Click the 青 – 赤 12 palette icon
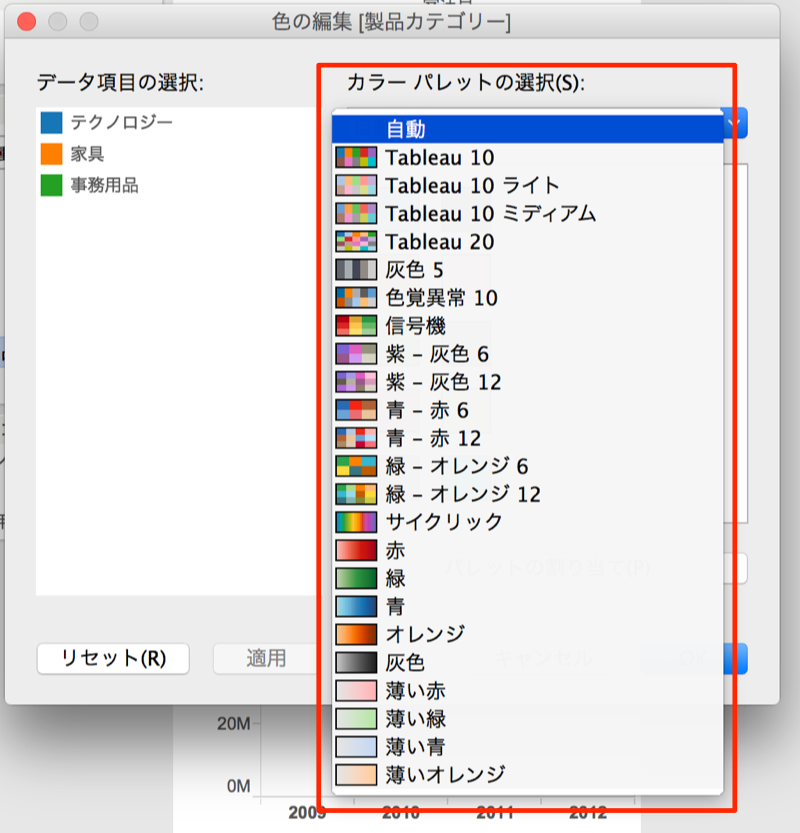Image resolution: width=800 pixels, height=833 pixels. (x=357, y=437)
